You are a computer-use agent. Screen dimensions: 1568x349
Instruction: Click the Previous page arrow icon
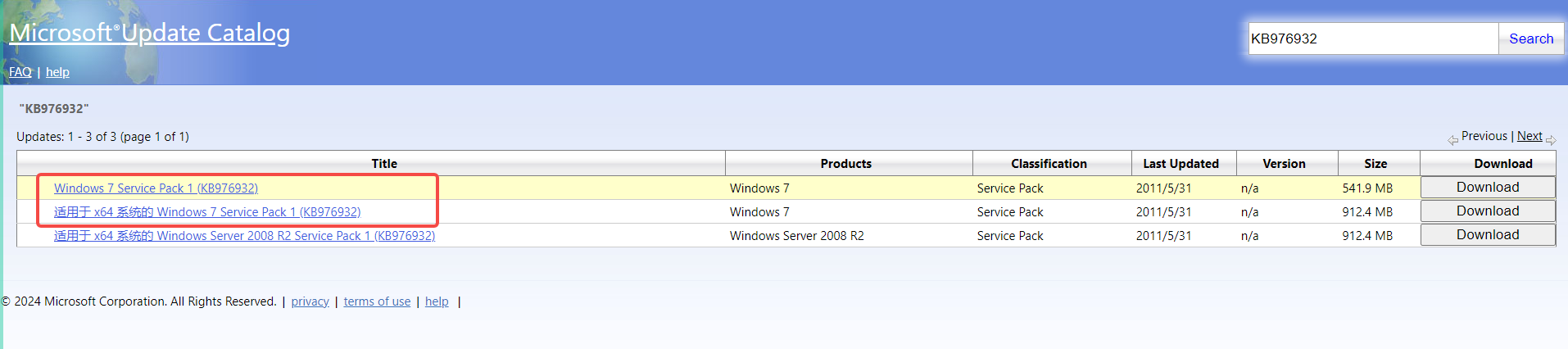click(1452, 140)
